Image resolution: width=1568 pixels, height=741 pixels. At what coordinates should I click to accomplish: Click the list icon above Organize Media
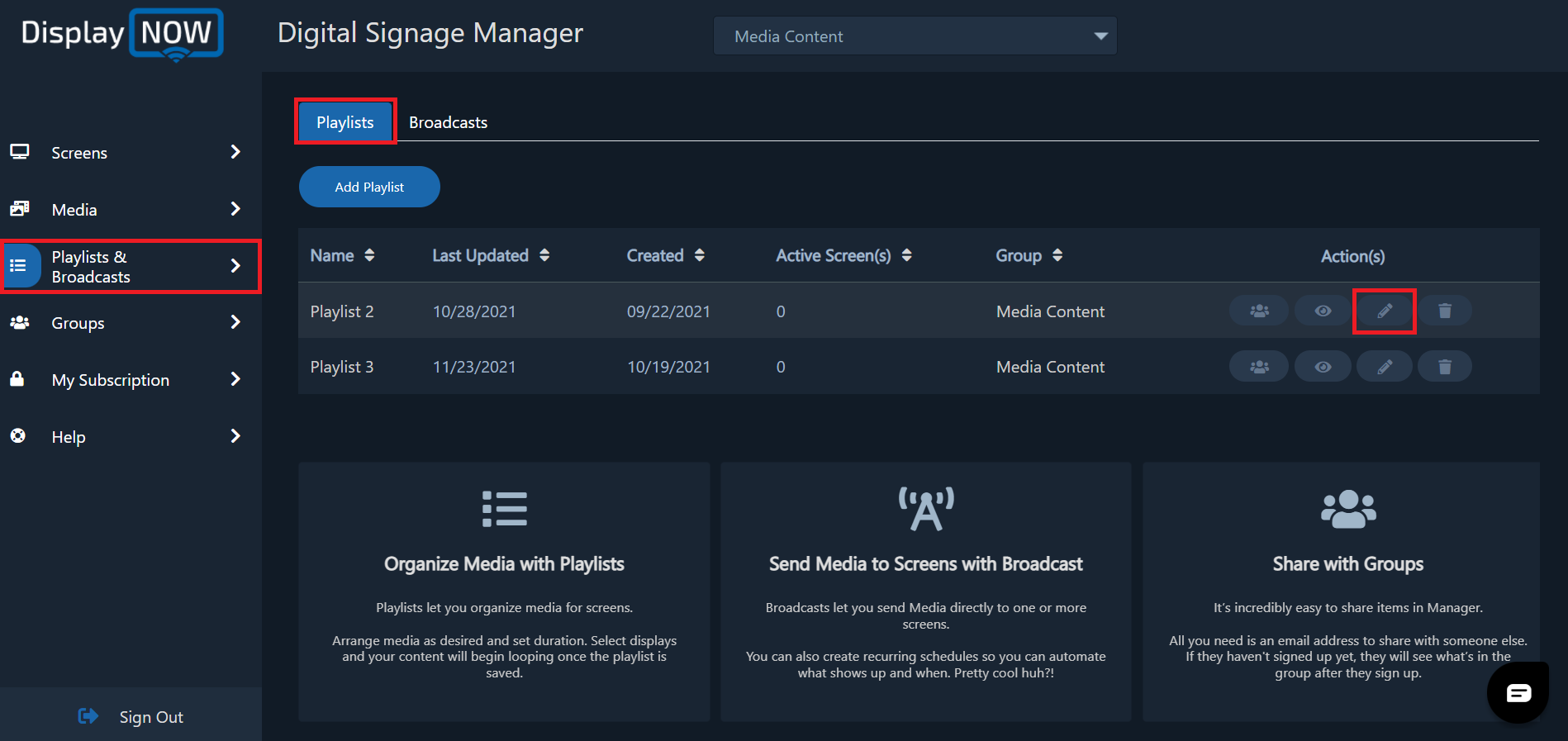click(505, 509)
